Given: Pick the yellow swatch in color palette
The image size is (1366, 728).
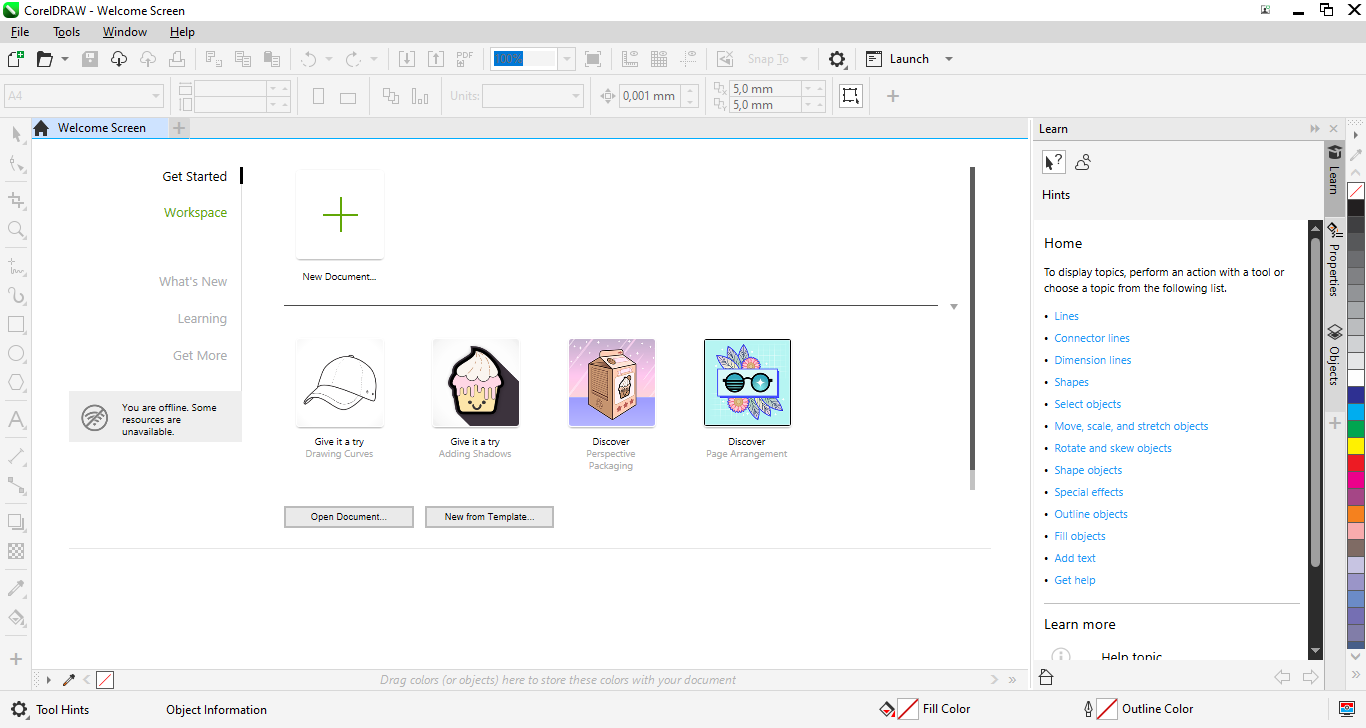Looking at the screenshot, I should click(x=1356, y=445).
